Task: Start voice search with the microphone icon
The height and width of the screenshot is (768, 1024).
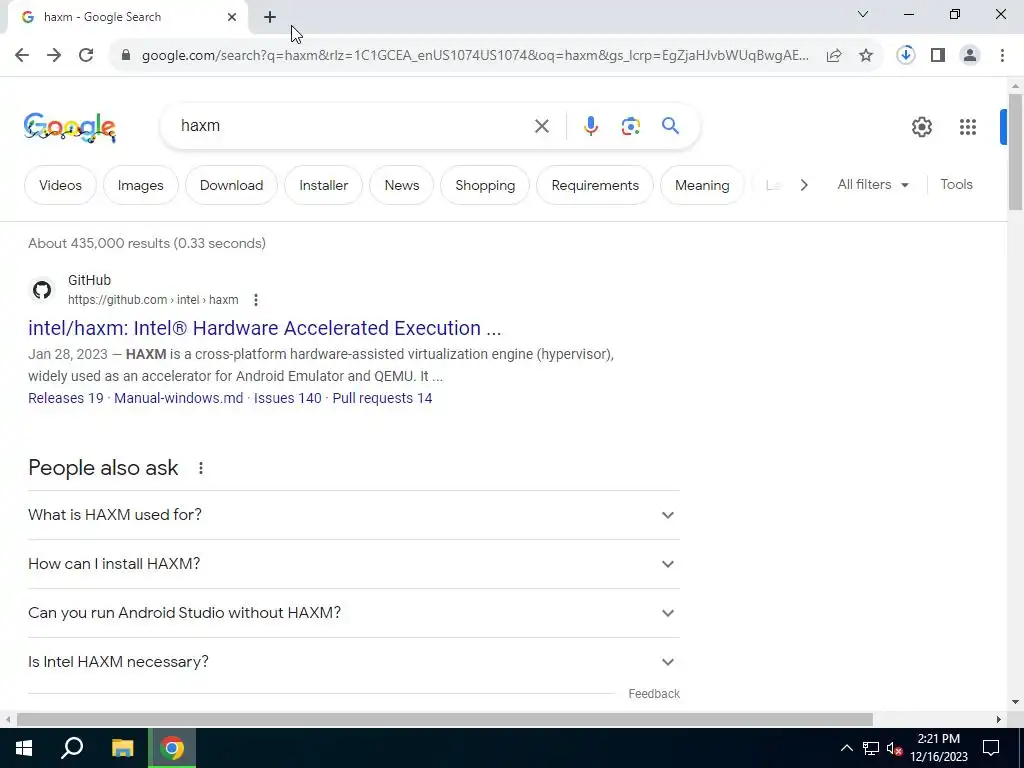Action: (591, 126)
